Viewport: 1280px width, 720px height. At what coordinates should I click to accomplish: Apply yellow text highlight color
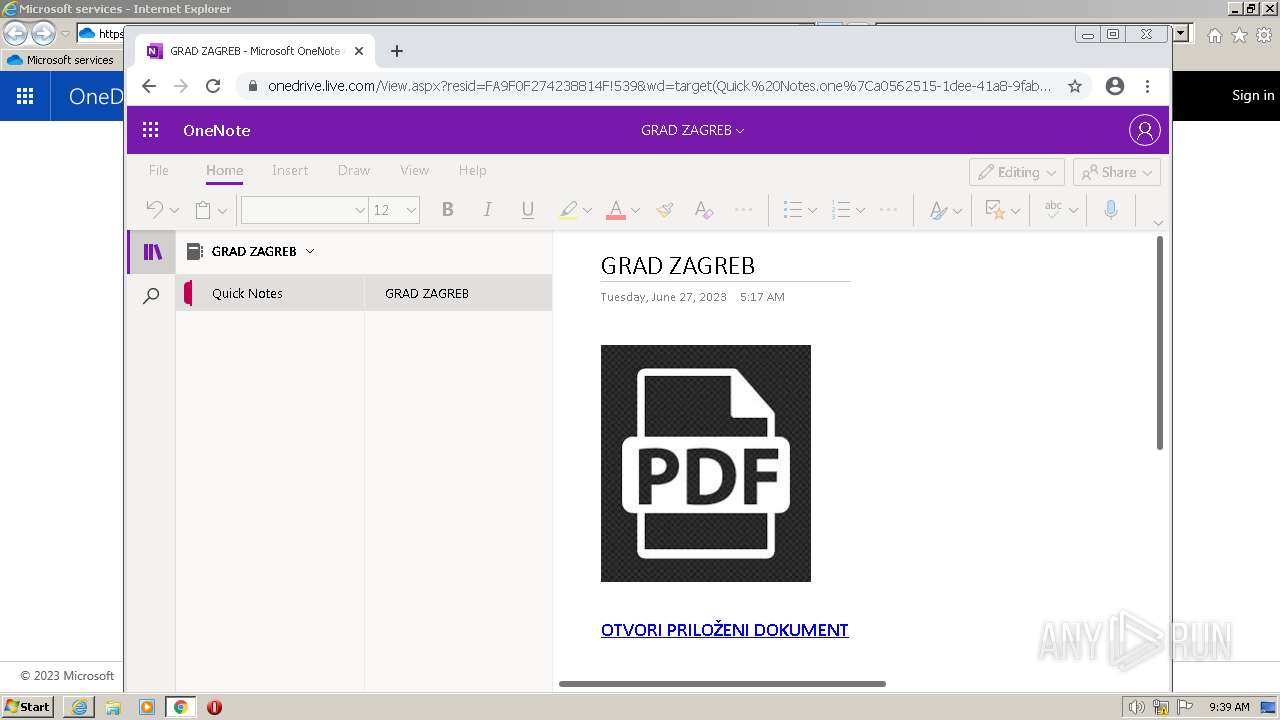tap(568, 210)
